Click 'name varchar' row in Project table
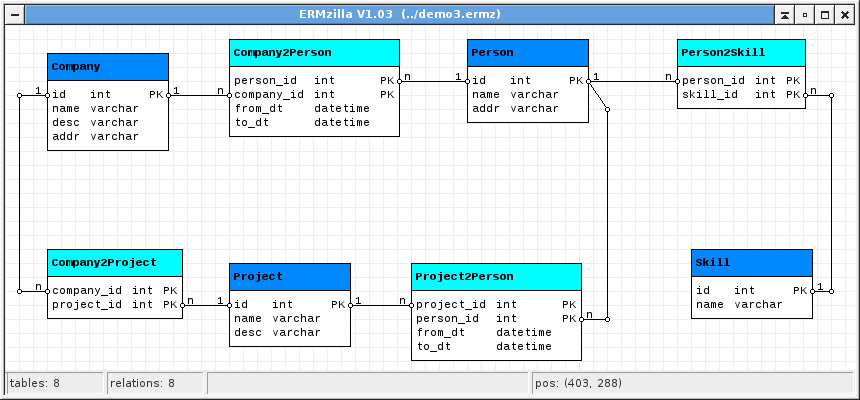860x400 pixels. (x=290, y=319)
